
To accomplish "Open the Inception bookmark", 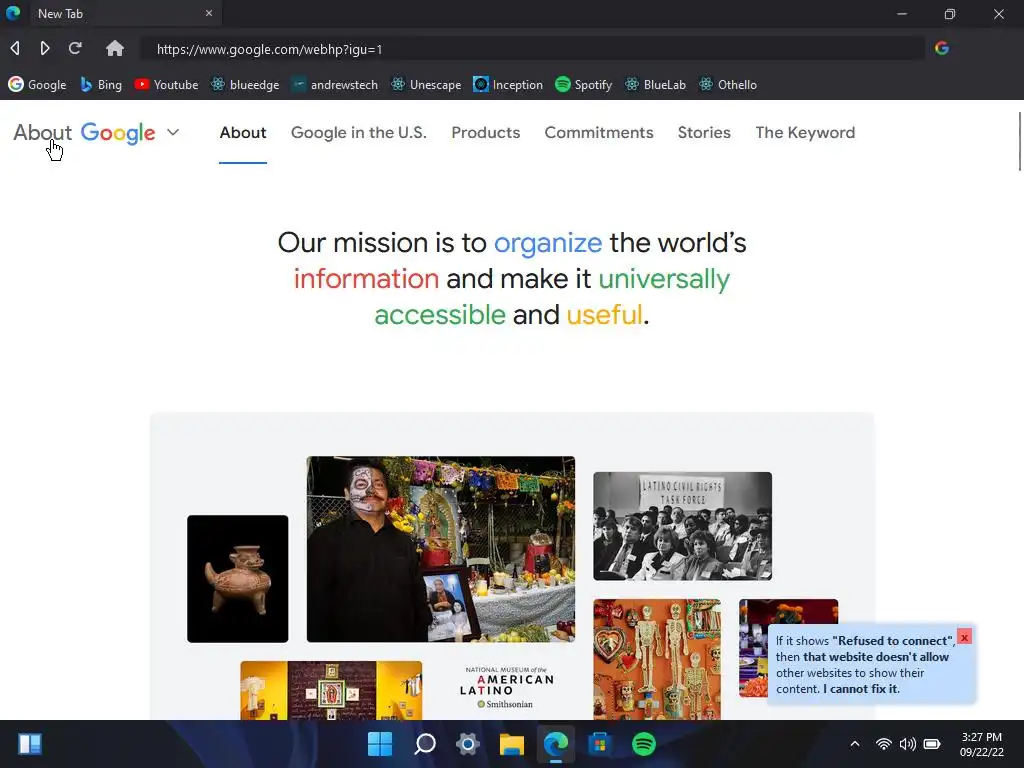I will (508, 84).
